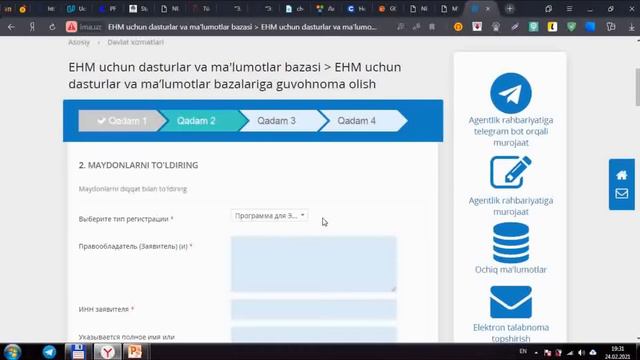Switch to the browser tab labeled 'St'

(x=138, y=9)
